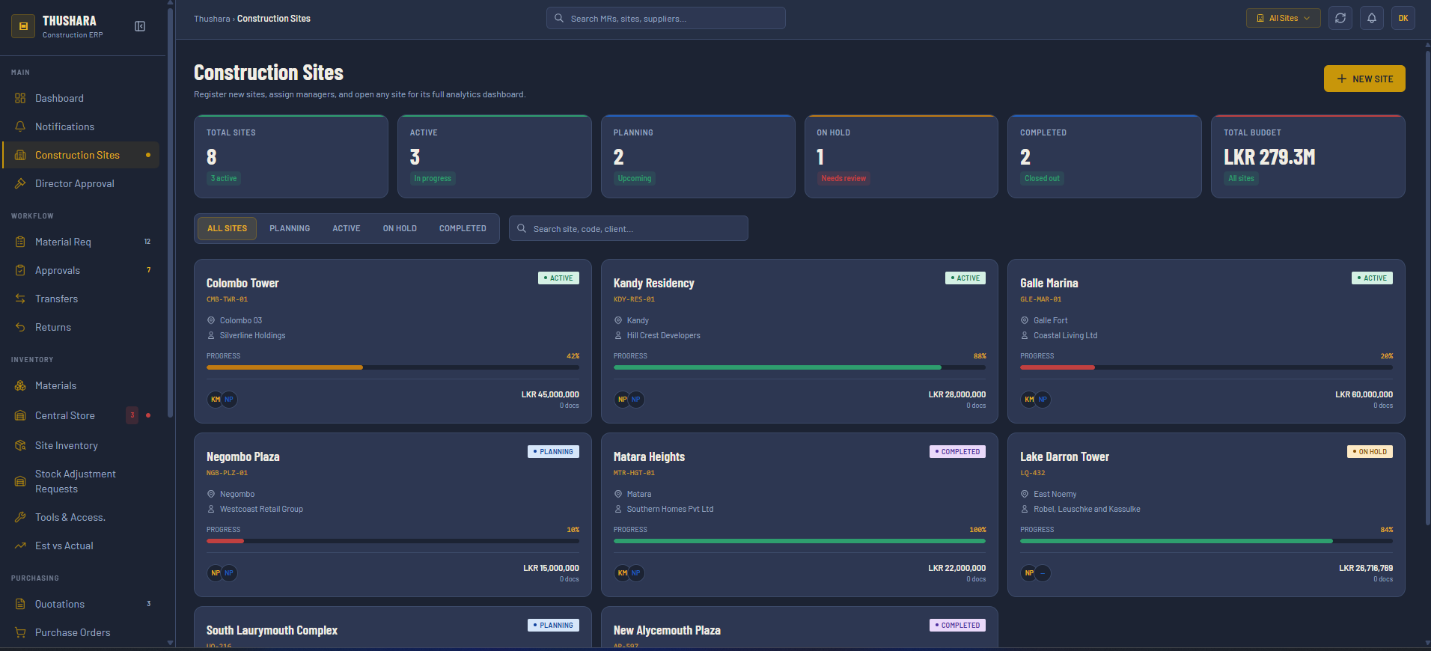1431x651 pixels.
Task: Click the refresh icon in top bar
Action: 1340,18
